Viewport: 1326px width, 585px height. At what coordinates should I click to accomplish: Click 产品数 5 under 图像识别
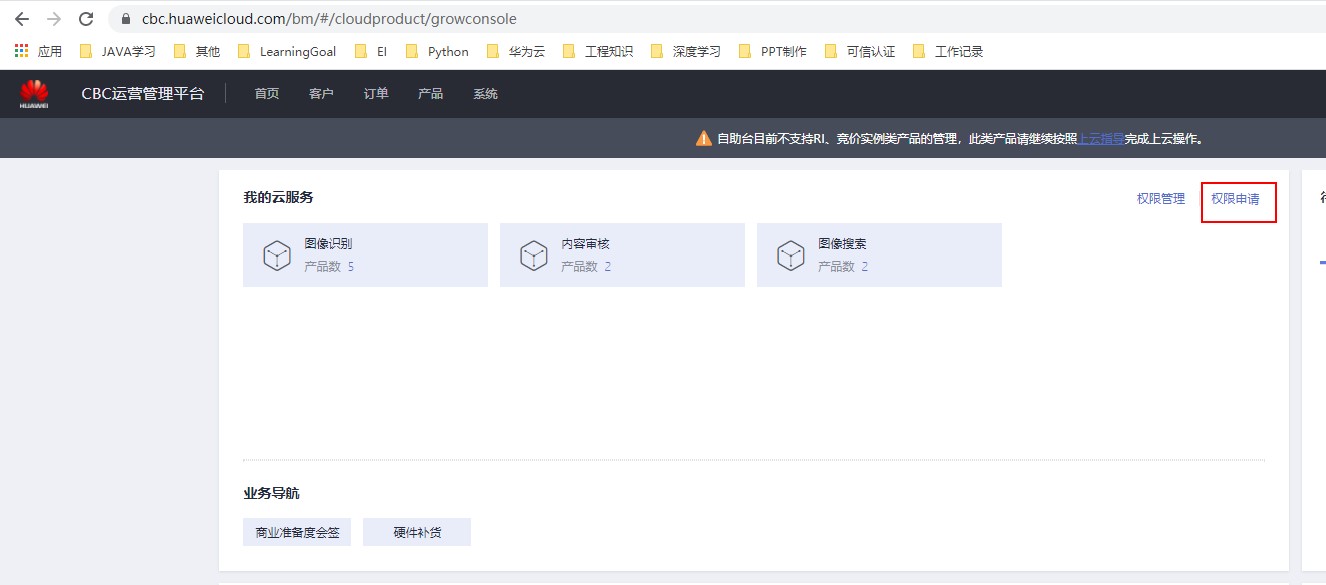point(329,267)
